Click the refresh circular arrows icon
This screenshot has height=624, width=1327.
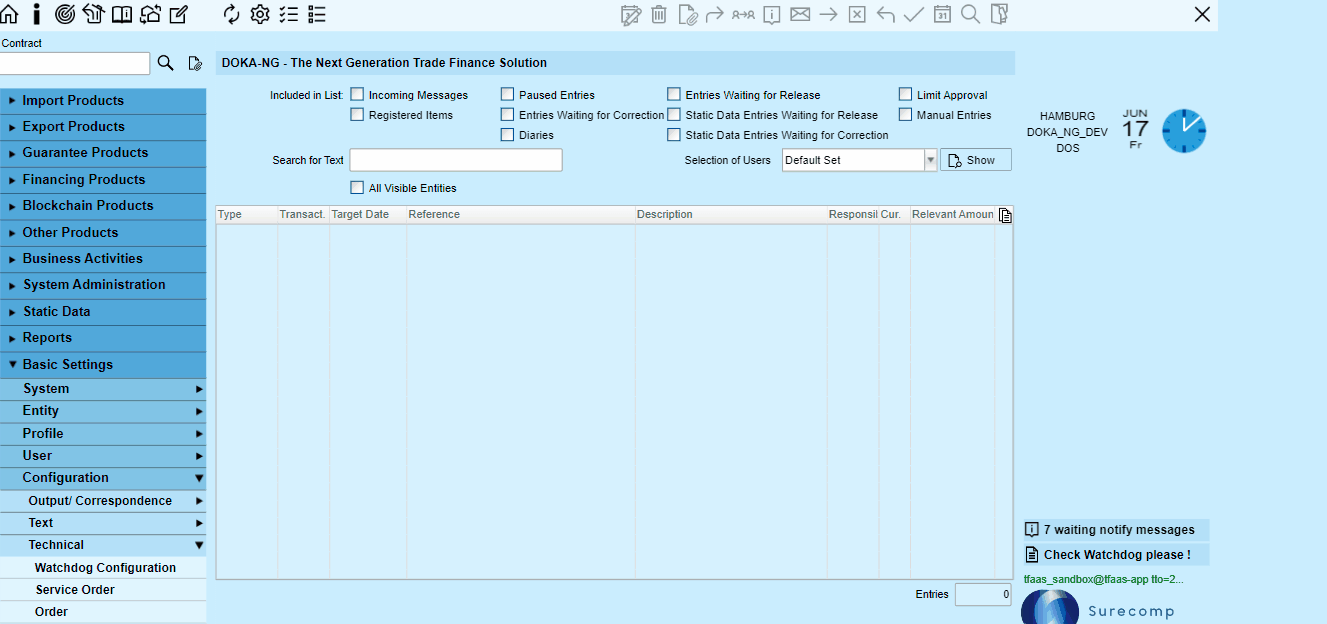231,14
